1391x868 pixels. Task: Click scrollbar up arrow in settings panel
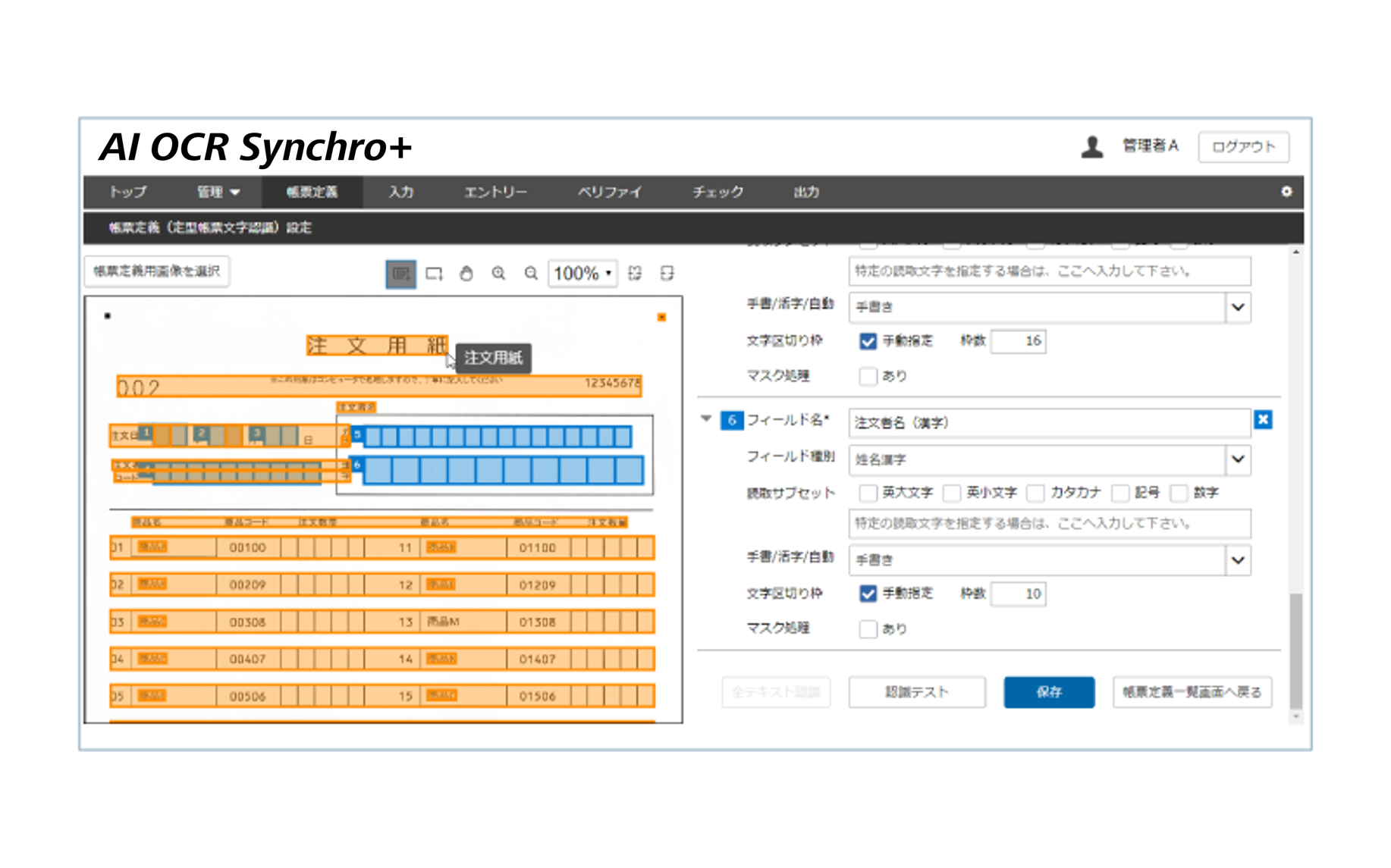1295,252
